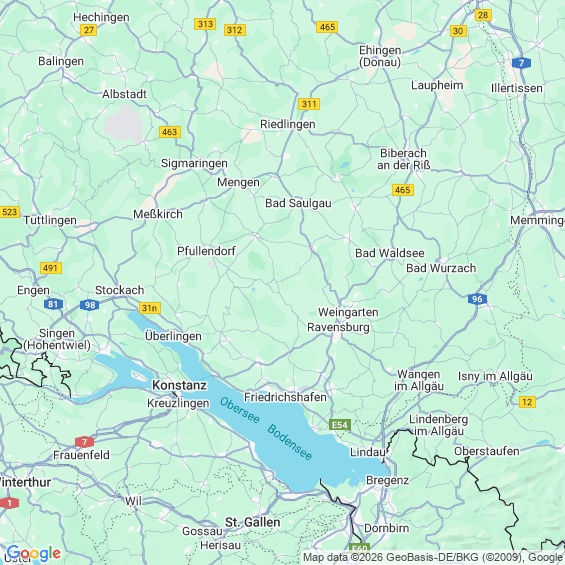Click the E54 route badge near Friedrichshafen

click(x=340, y=425)
